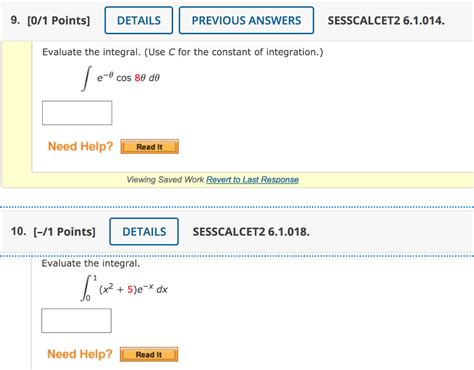This screenshot has width=474, height=370.
Task: Click the Viewing Saved Work notice
Action: tap(165, 180)
